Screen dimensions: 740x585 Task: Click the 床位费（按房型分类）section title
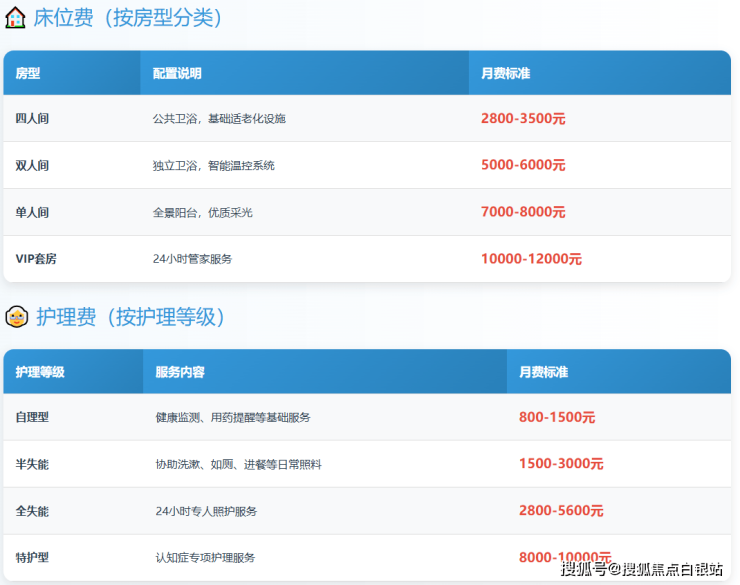click(x=128, y=17)
